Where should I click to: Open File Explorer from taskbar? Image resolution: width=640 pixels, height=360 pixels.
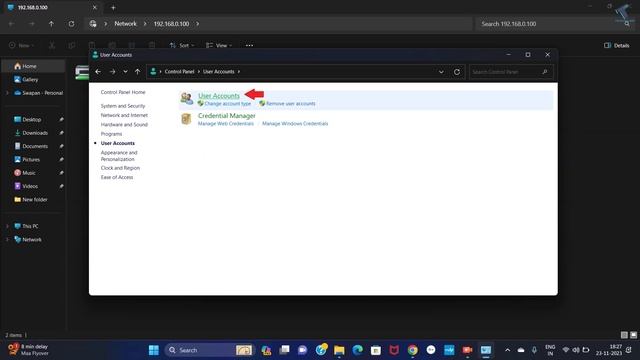click(339, 350)
